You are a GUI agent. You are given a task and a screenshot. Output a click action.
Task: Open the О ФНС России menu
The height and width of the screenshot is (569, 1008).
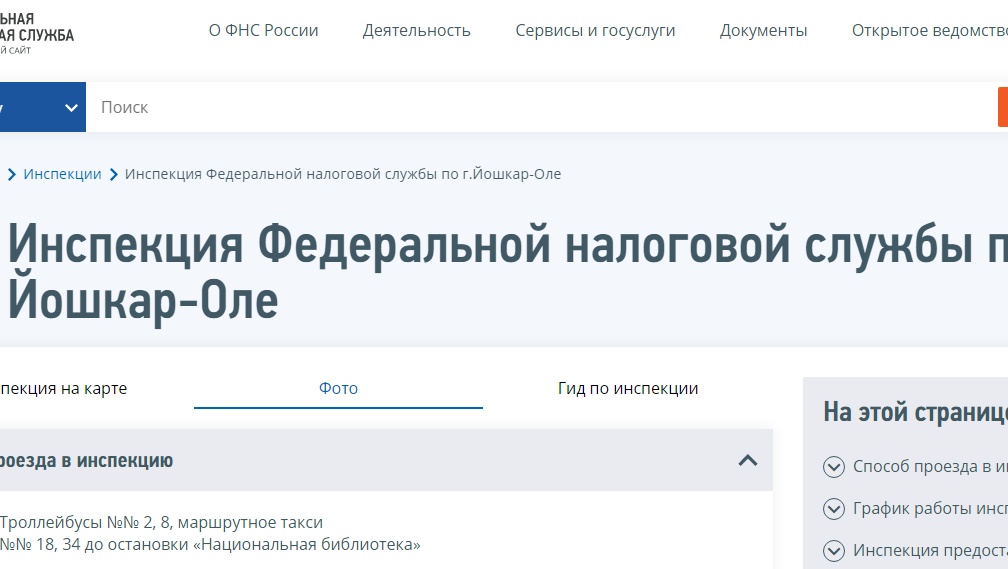[263, 30]
